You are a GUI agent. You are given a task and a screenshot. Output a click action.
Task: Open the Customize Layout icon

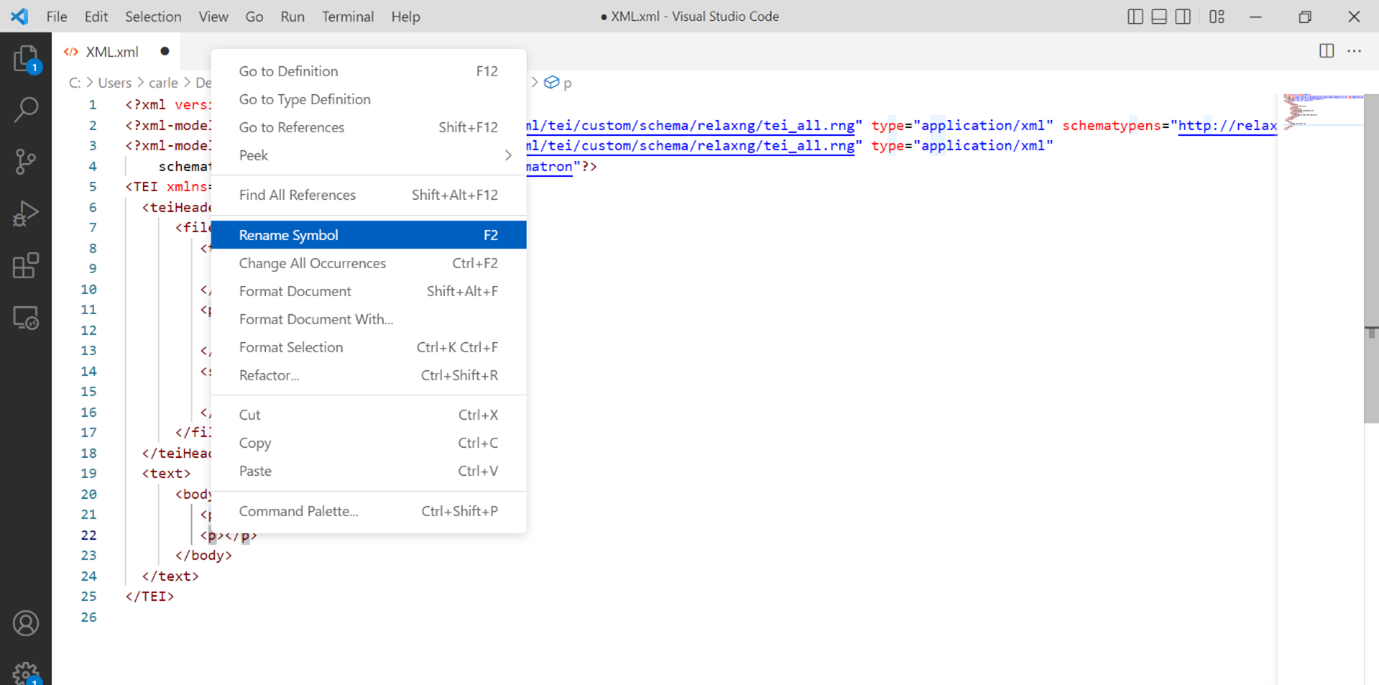(x=1217, y=16)
